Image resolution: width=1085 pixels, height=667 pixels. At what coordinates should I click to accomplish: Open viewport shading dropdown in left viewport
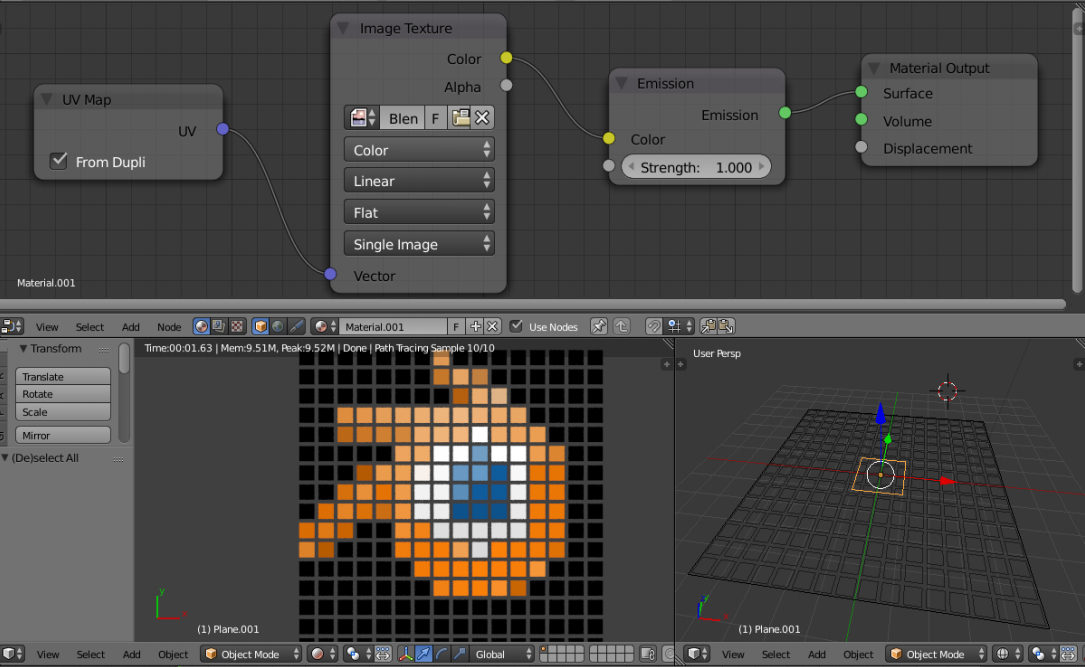click(323, 654)
